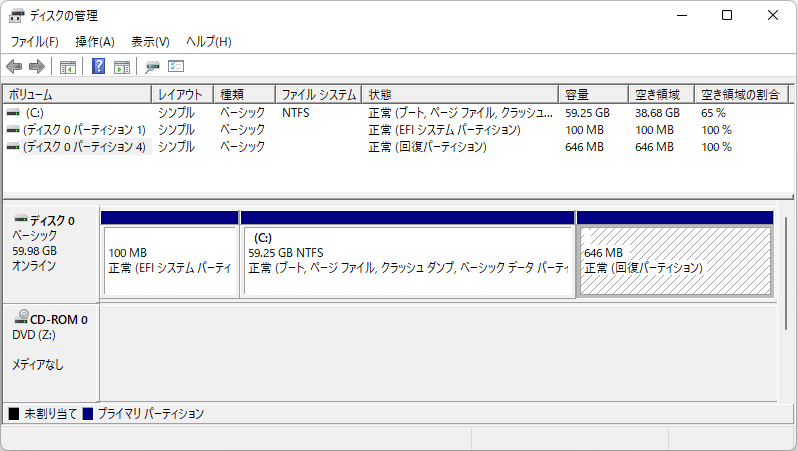Select the CD-ROM 0 DVD (Z:) label panel

pyautogui.click(x=51, y=353)
